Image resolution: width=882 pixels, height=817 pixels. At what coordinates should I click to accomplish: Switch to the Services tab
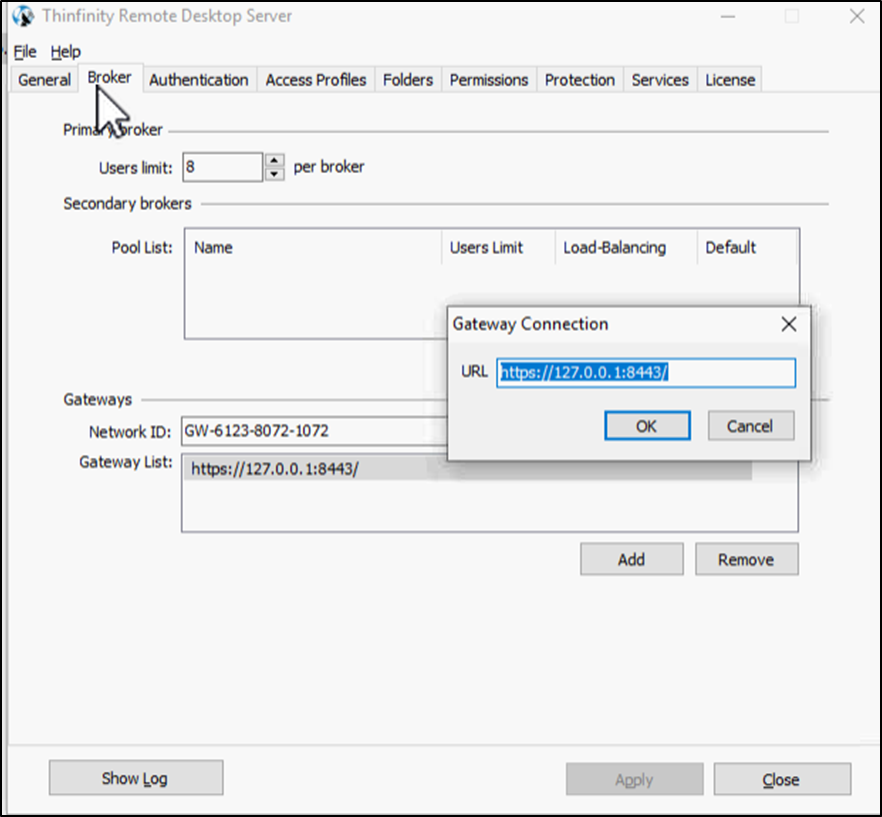[660, 80]
